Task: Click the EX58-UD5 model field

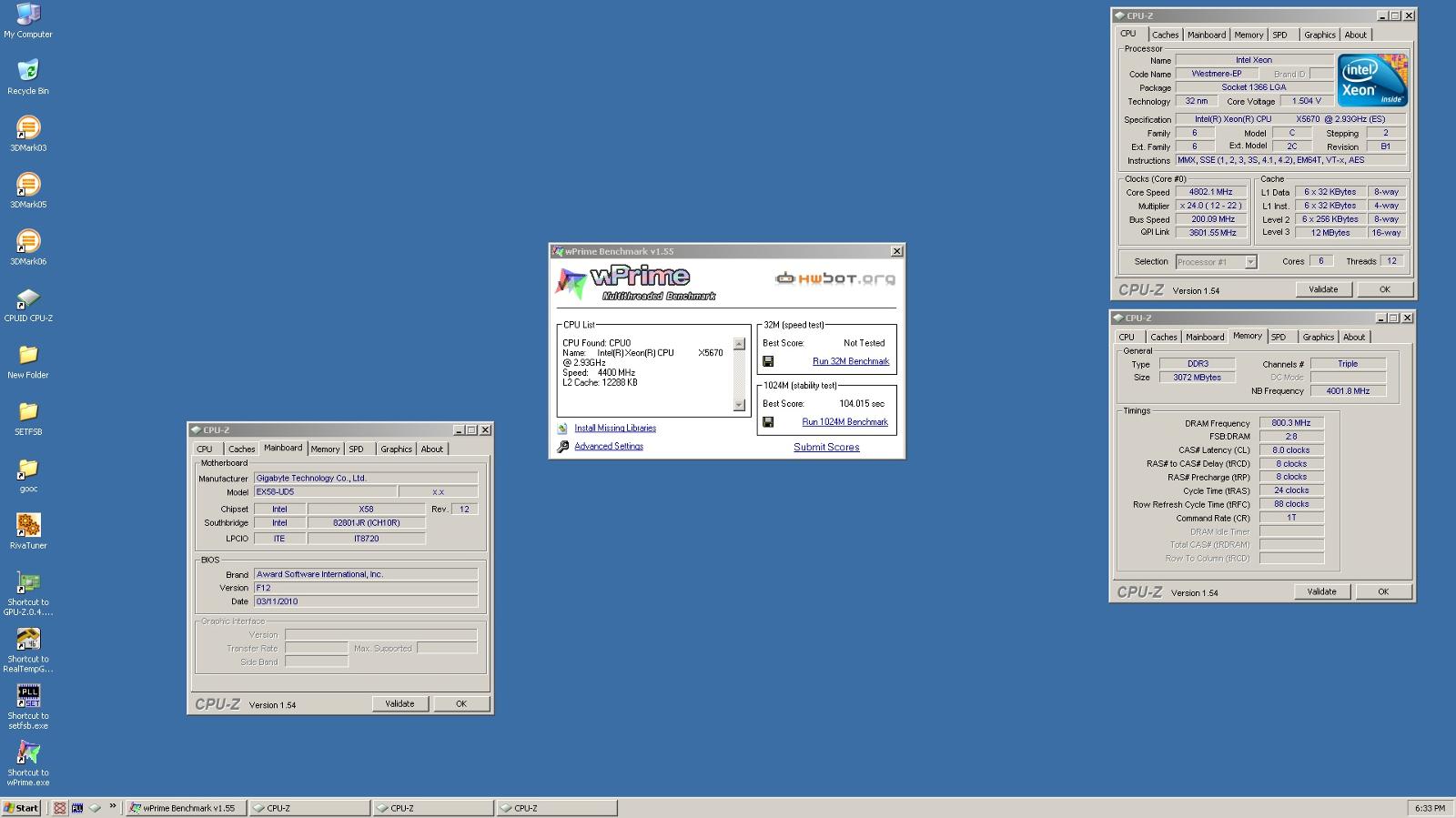Action: click(x=324, y=492)
